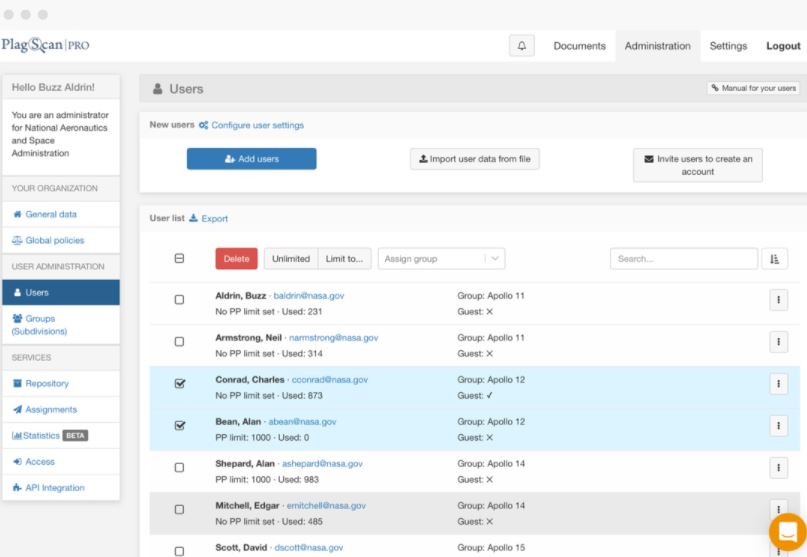807x557 pixels.
Task: Focus the user Search field
Action: click(683, 259)
